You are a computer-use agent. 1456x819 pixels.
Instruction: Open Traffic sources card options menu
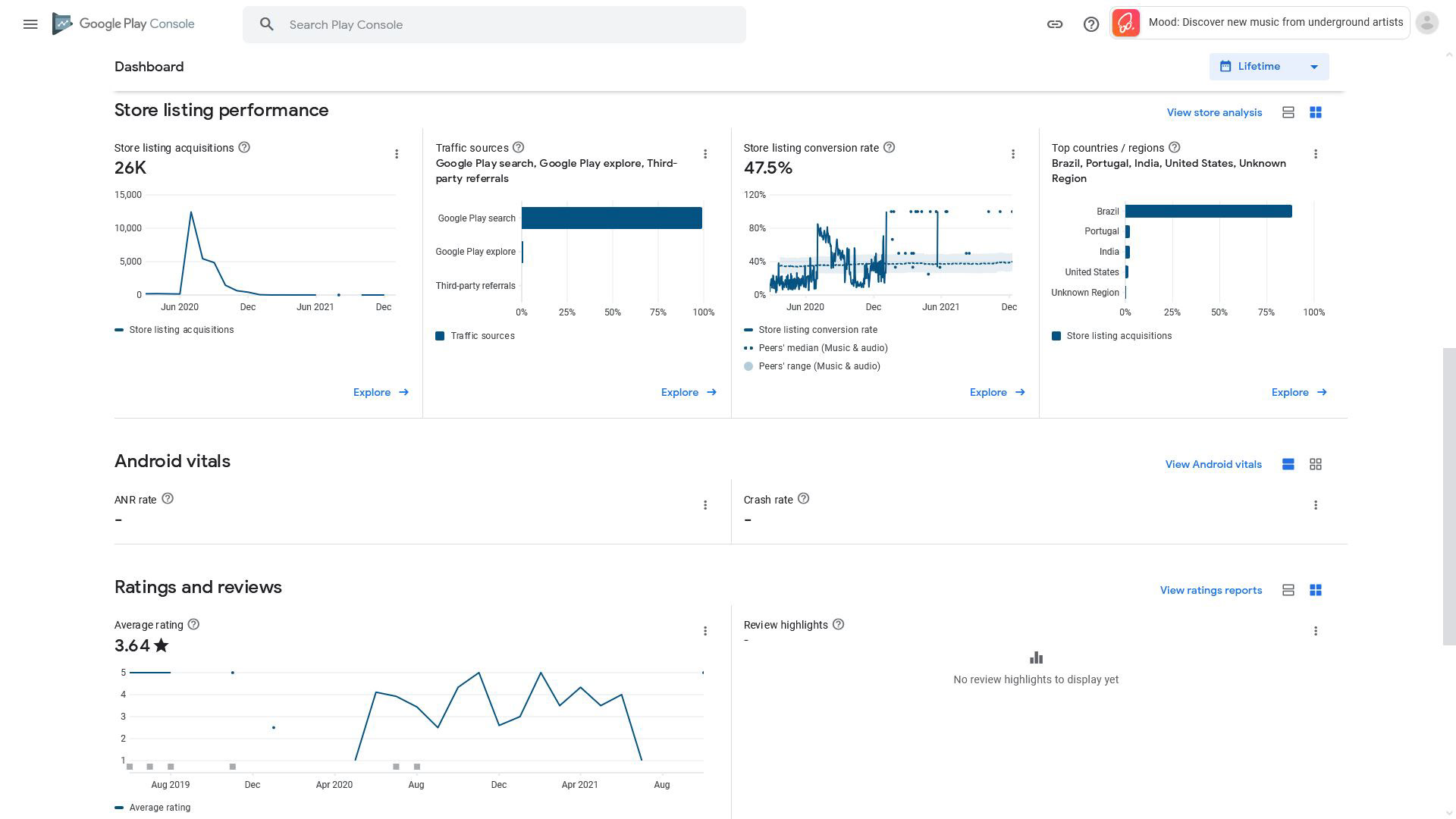(x=705, y=154)
